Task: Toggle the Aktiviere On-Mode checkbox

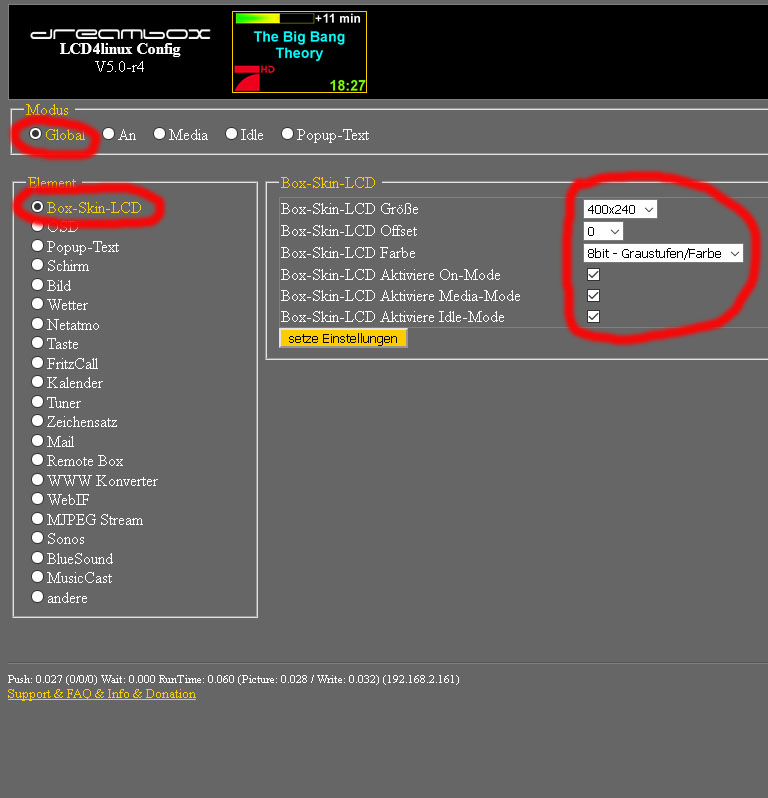Action: click(593, 274)
